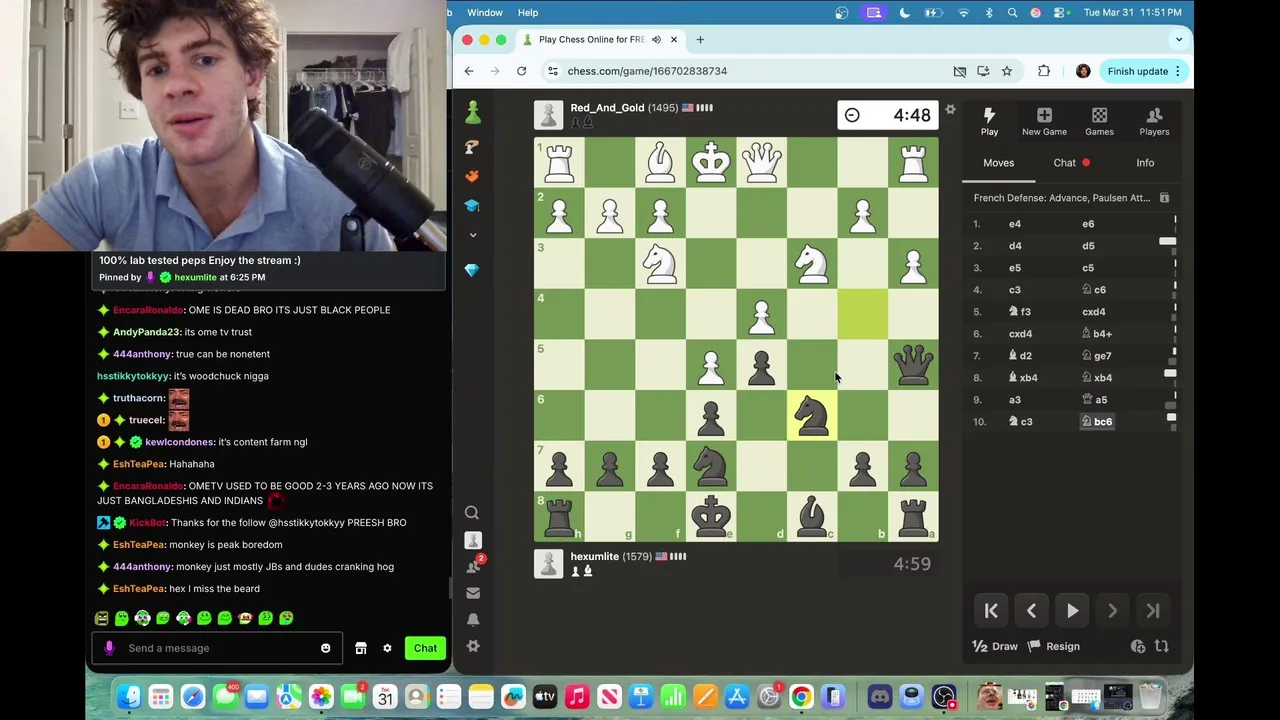This screenshot has height=720, width=1280.
Task: Offer a Draw
Action: [995, 646]
